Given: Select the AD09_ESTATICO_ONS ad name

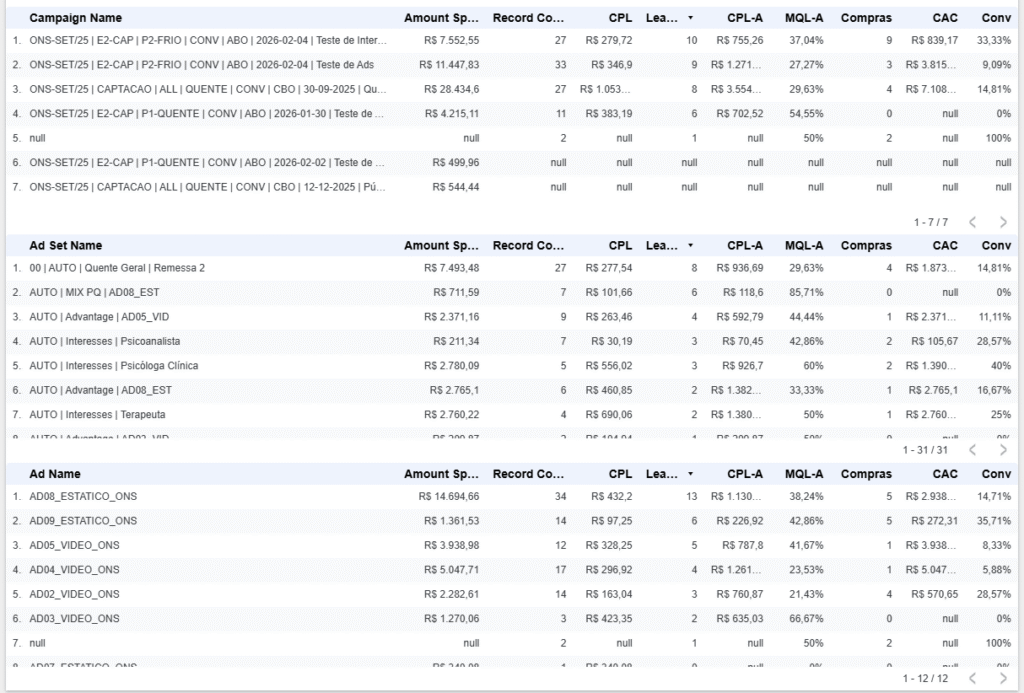Looking at the screenshot, I should click(83, 521).
